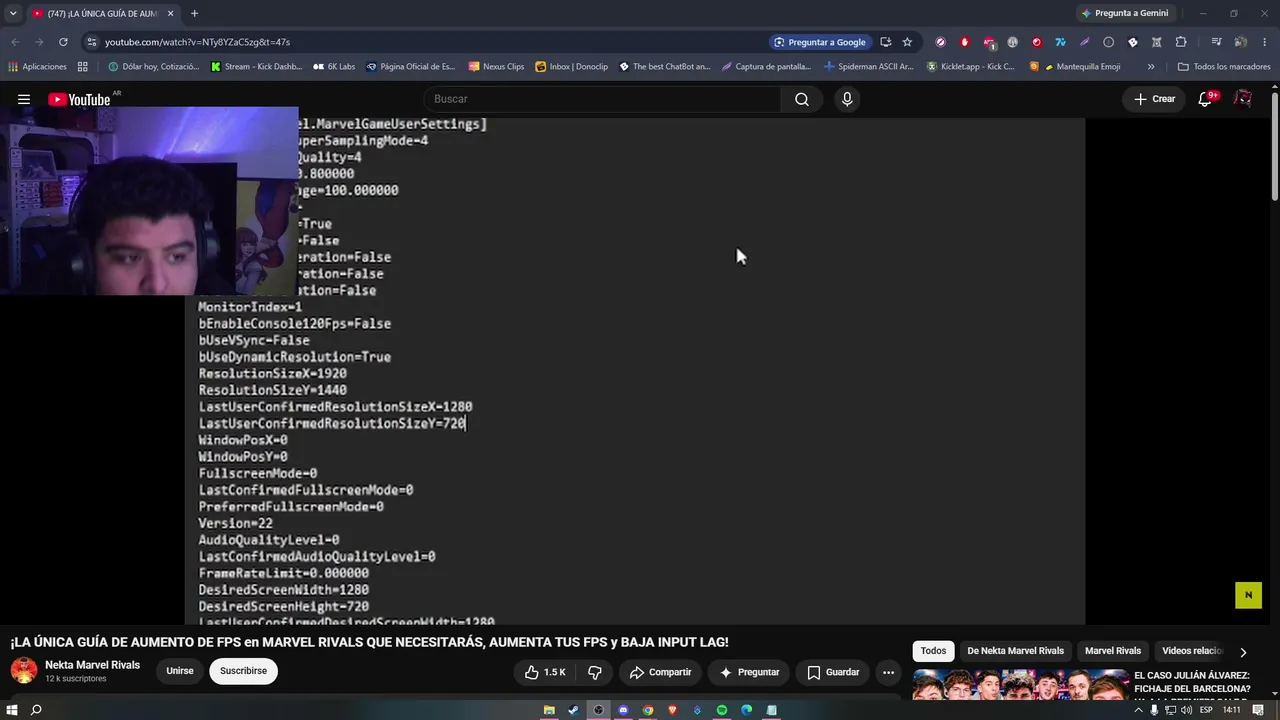This screenshot has width=1280, height=720.
Task: Click Preguntar a Google lens button
Action: coord(819,42)
